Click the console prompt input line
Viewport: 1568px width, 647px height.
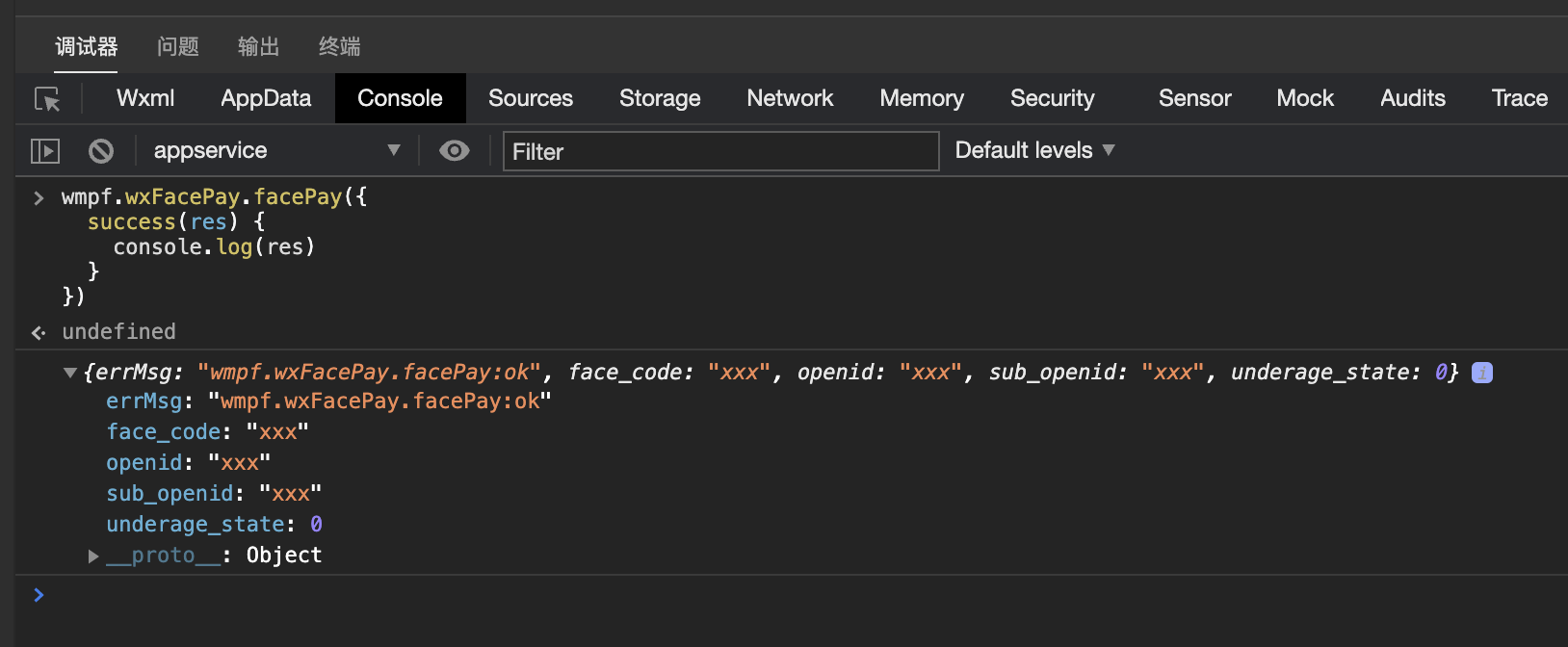pos(771,595)
